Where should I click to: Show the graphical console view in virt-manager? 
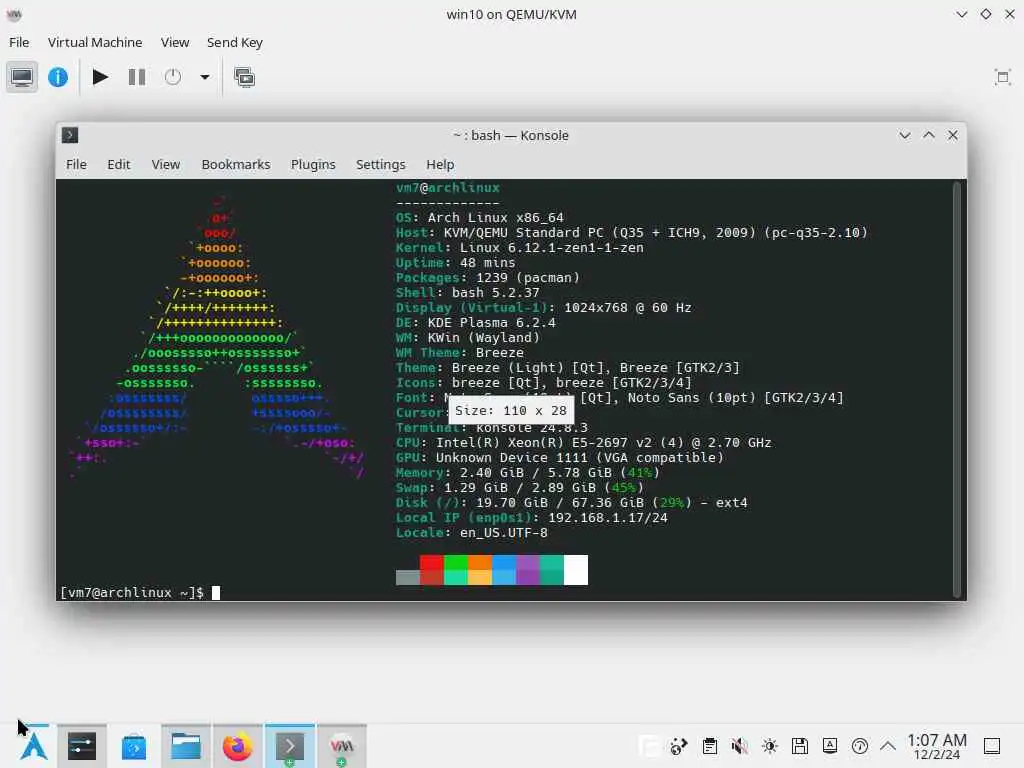(x=22, y=77)
